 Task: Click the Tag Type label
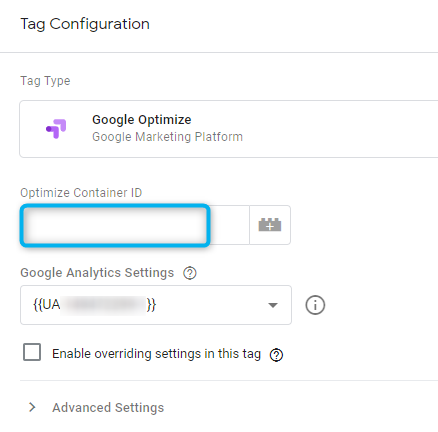coord(45,81)
